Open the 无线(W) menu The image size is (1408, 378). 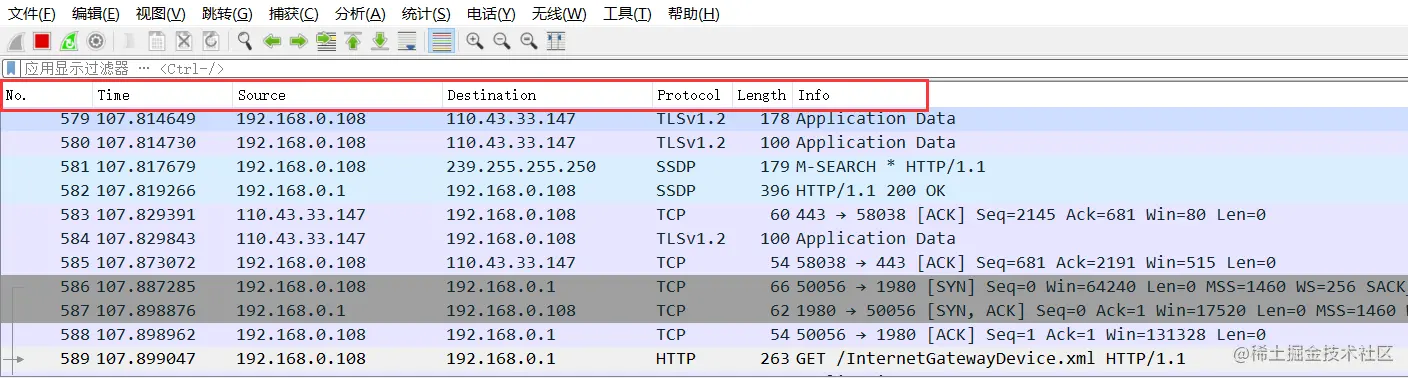[x=559, y=14]
